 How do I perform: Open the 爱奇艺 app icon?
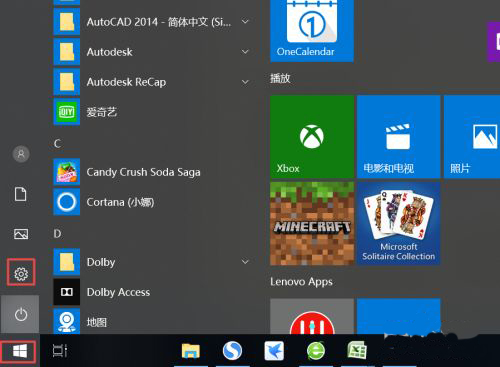(67, 112)
